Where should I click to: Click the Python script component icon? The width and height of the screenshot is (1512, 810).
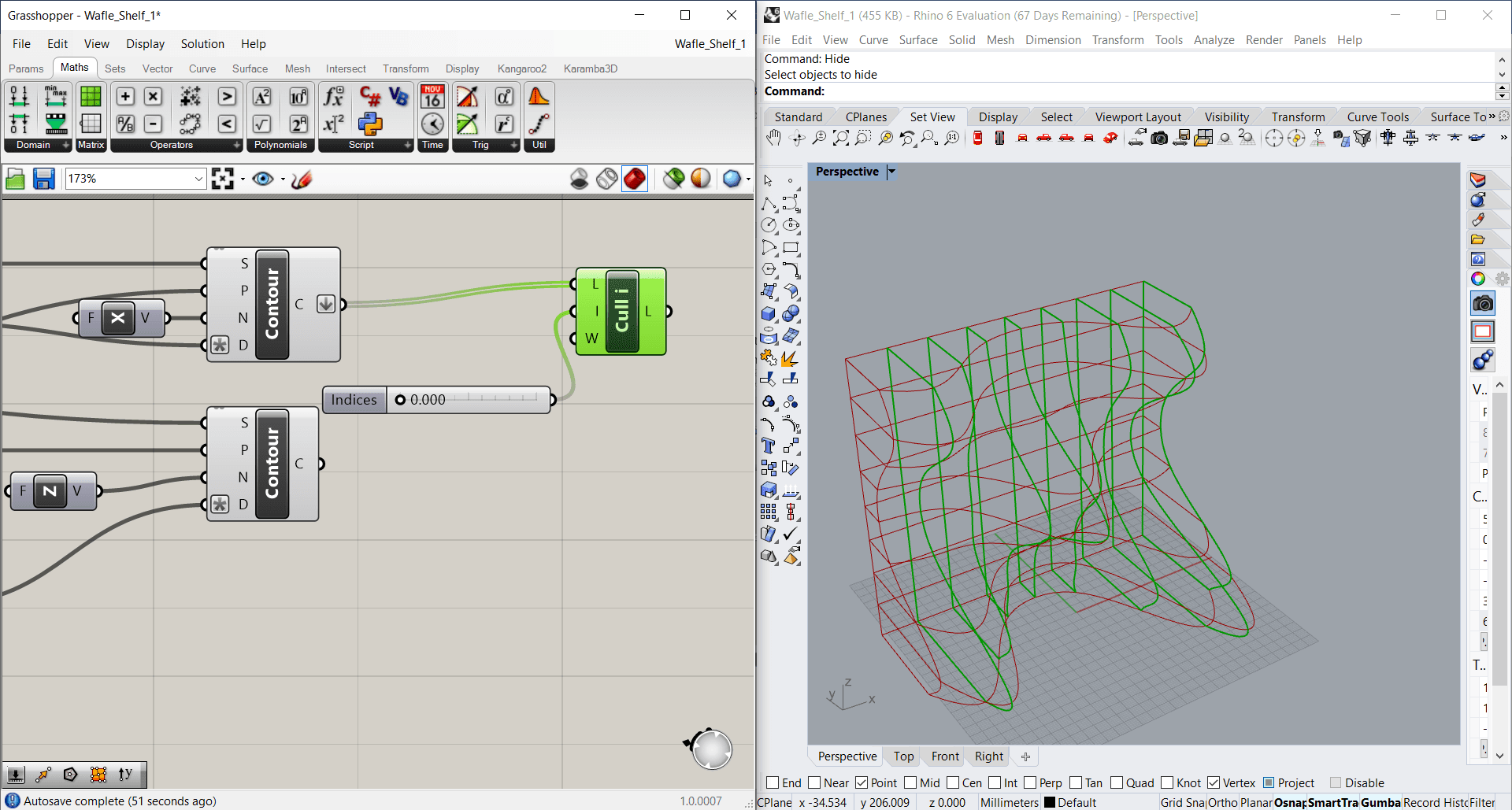click(x=369, y=124)
